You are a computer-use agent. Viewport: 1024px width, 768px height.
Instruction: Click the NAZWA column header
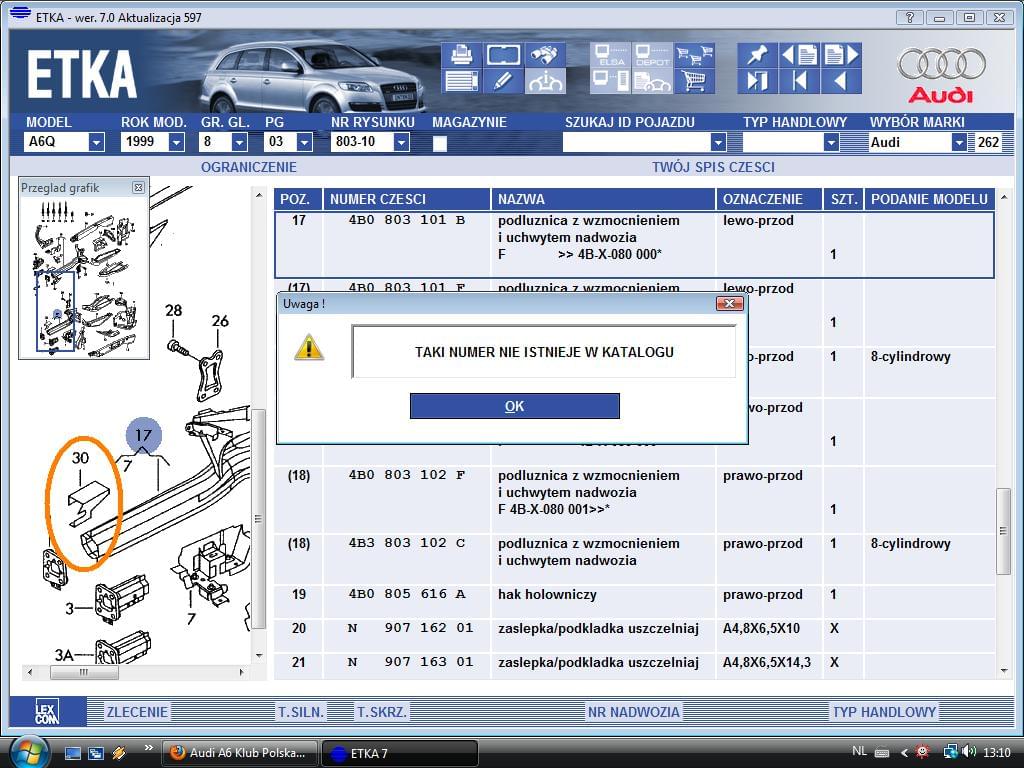(603, 199)
